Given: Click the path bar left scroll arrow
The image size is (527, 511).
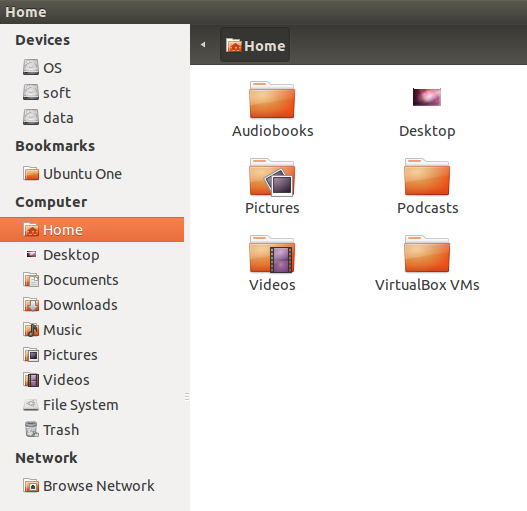Looking at the screenshot, I should (x=203, y=45).
